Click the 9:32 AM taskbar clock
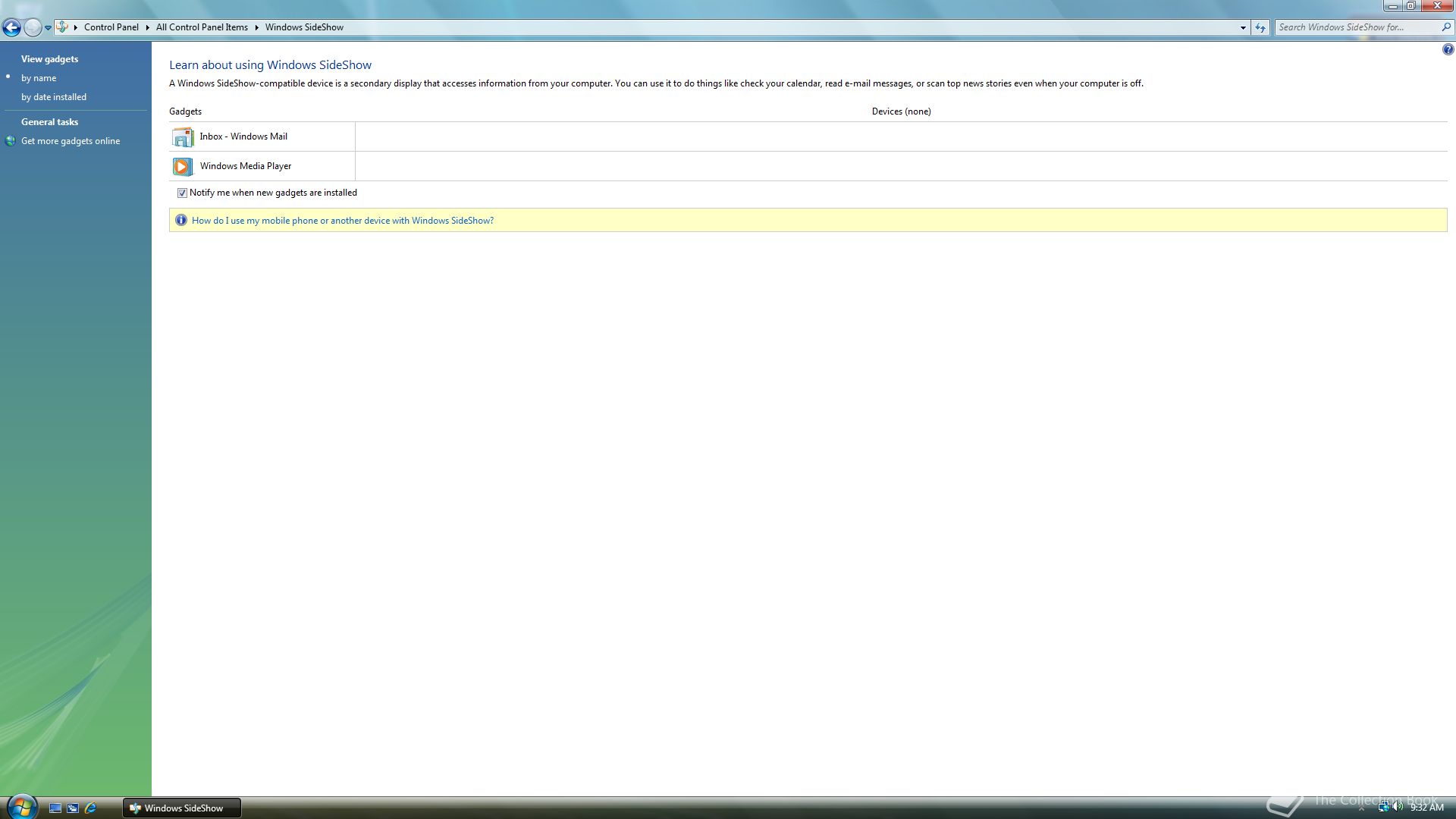The width and height of the screenshot is (1456, 819). pyautogui.click(x=1426, y=808)
